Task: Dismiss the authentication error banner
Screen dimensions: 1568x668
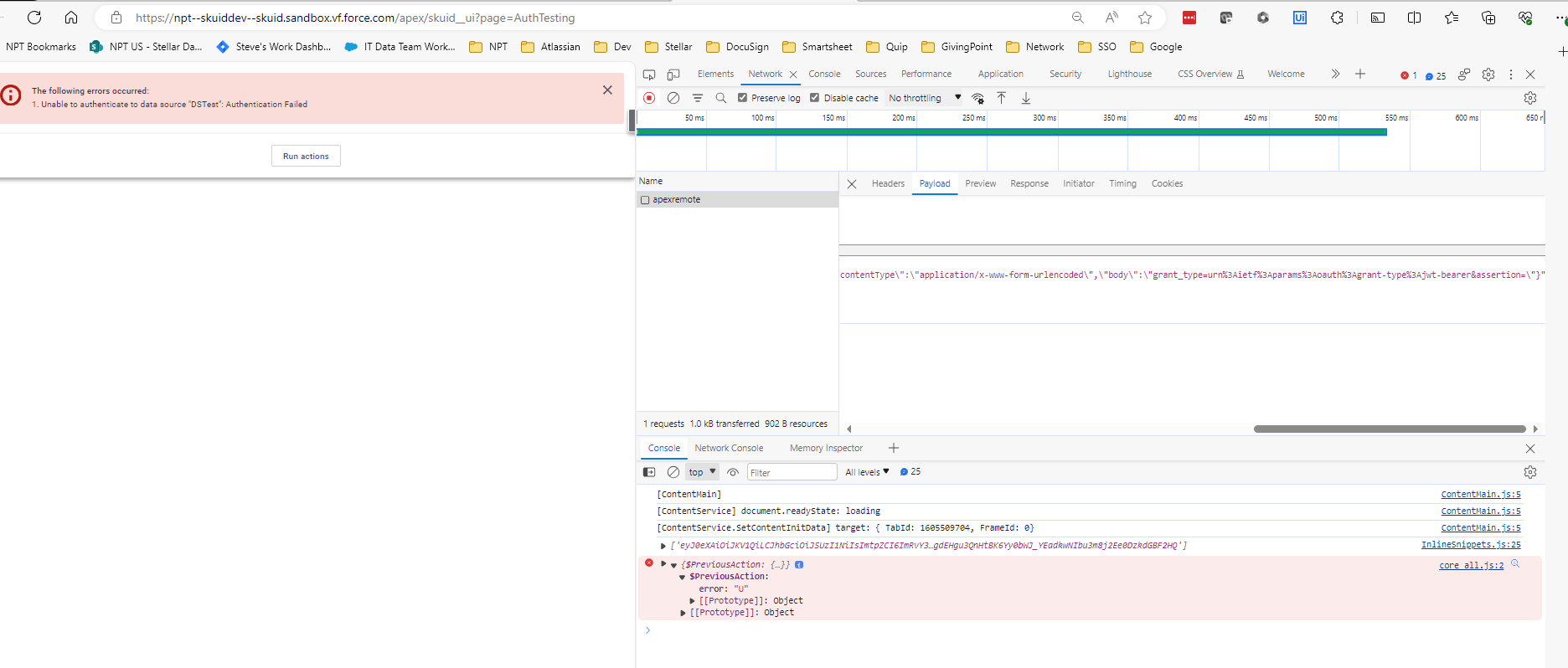Action: coord(607,90)
